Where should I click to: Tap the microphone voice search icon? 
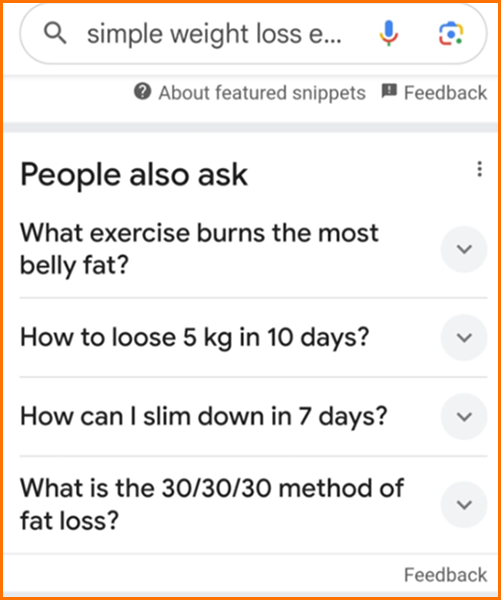(x=388, y=34)
